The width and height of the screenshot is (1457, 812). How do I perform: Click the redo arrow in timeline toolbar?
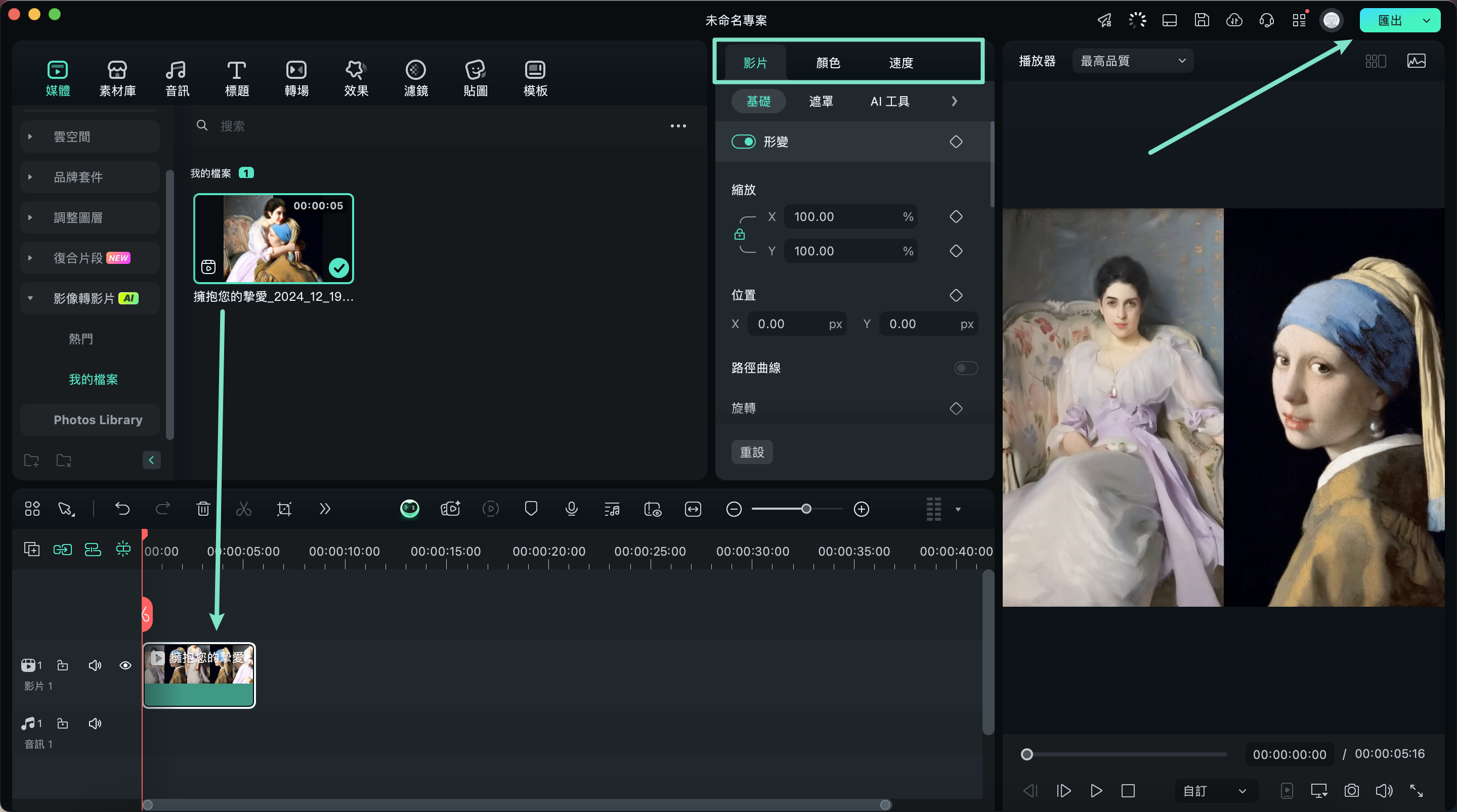(163, 509)
